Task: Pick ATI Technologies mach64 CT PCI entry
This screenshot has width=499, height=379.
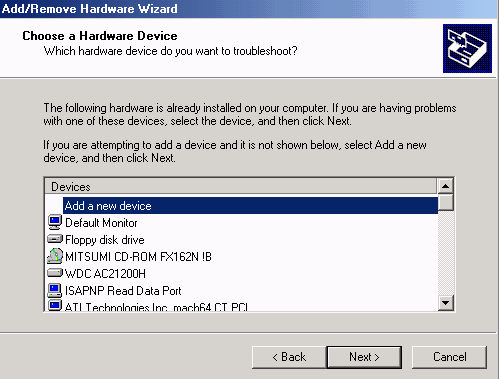Action: coord(156,307)
